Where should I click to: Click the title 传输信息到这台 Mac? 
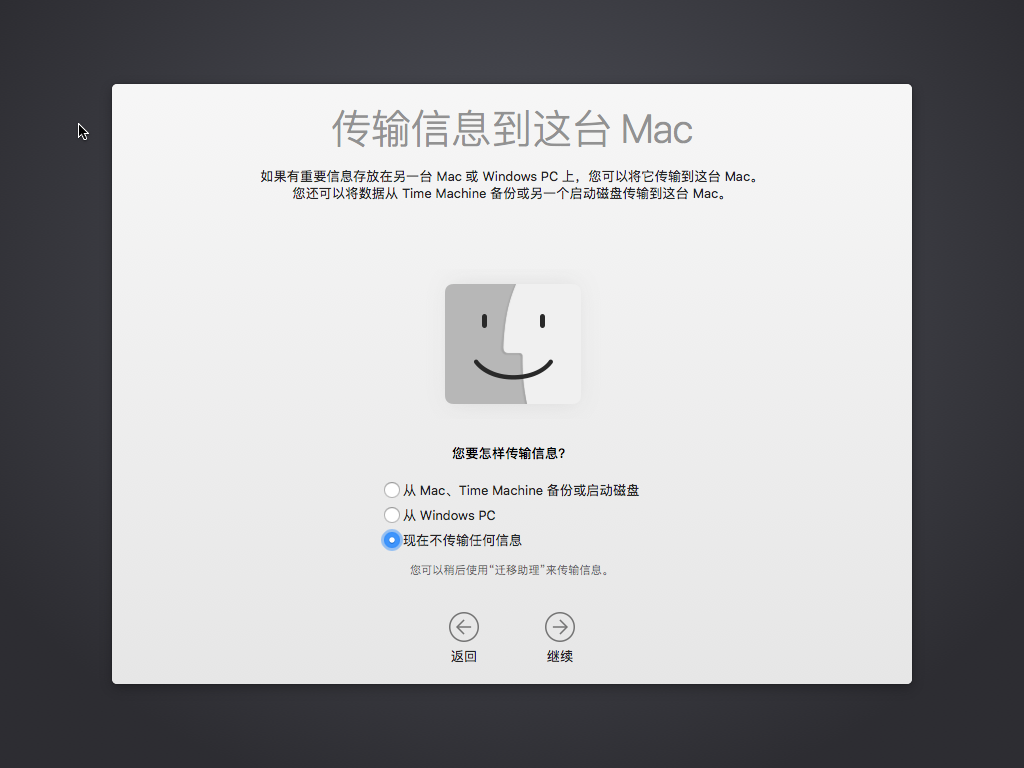512,130
